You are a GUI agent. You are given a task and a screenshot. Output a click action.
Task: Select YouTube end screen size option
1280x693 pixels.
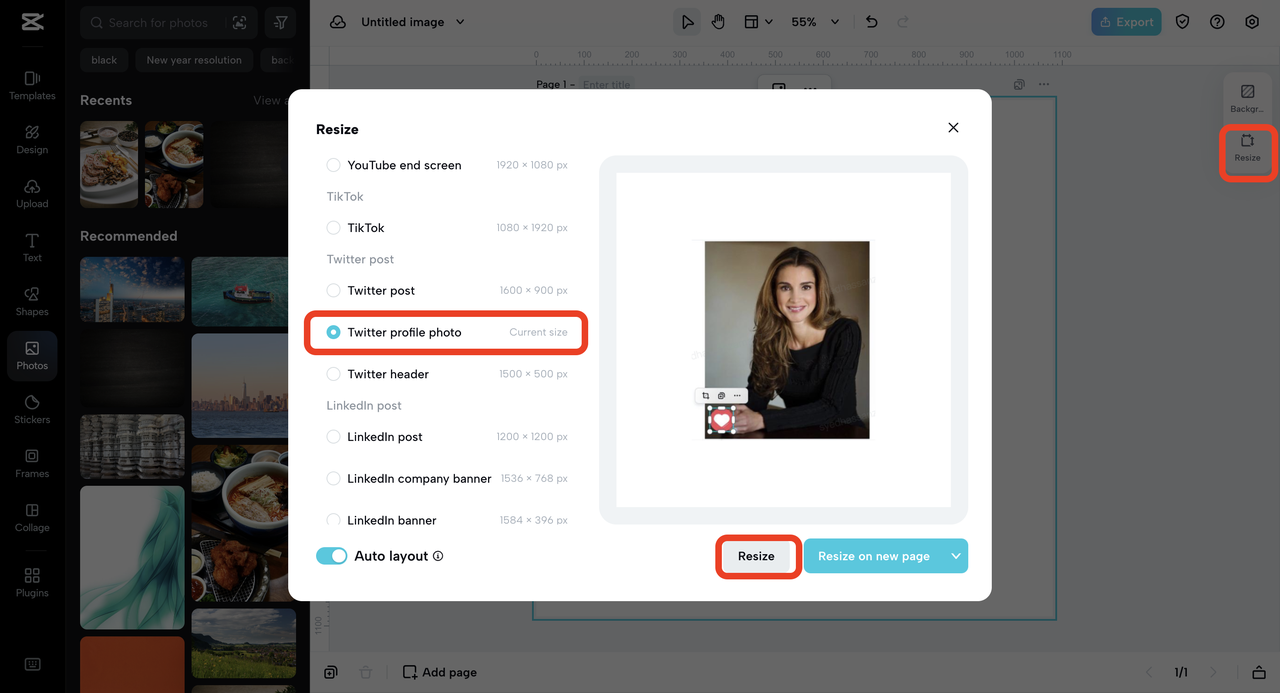point(447,165)
